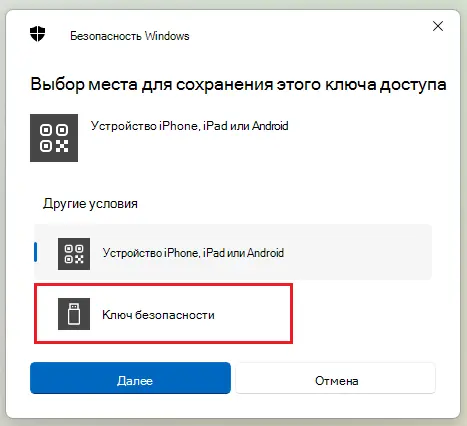Image resolution: width=467 pixels, height=426 pixels.
Task: Click the Windows Security shield icon
Action: [x=37, y=34]
